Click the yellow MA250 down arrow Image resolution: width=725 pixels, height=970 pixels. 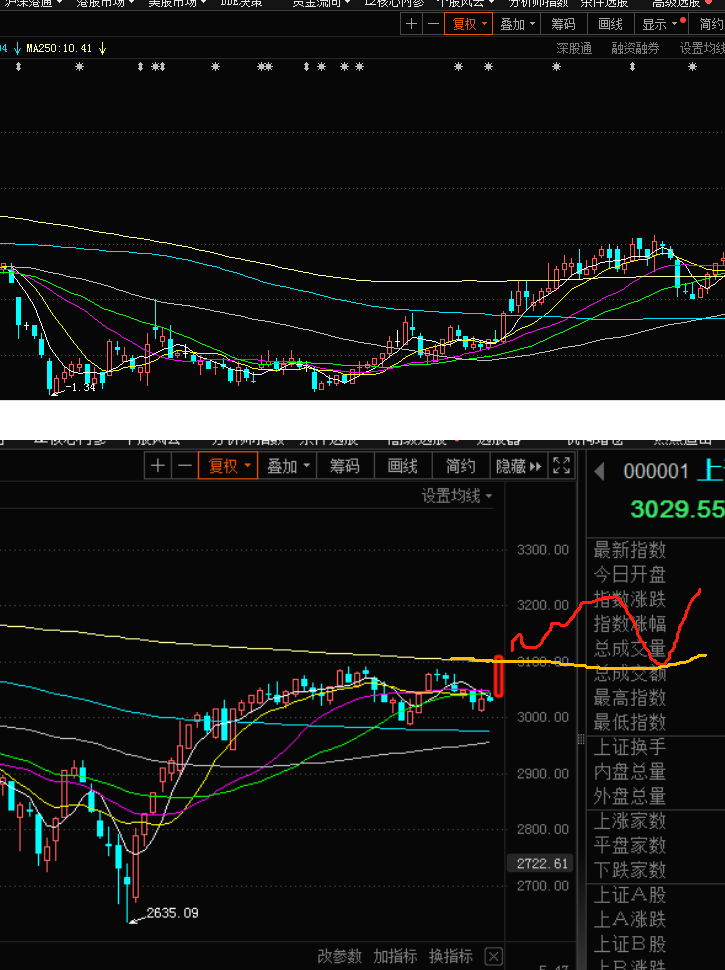pyautogui.click(x=103, y=48)
